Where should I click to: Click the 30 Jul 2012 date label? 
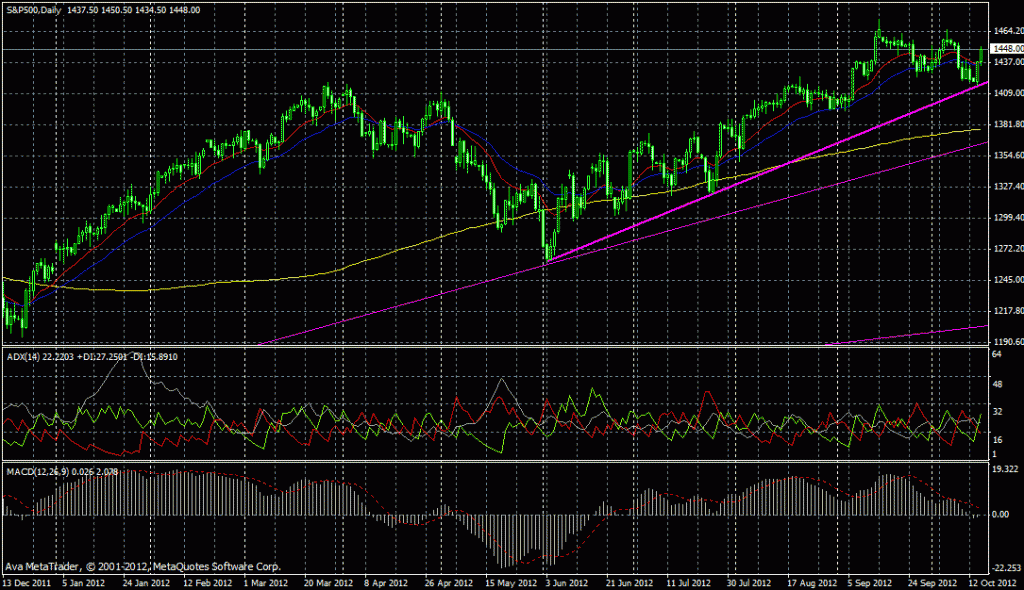750,581
